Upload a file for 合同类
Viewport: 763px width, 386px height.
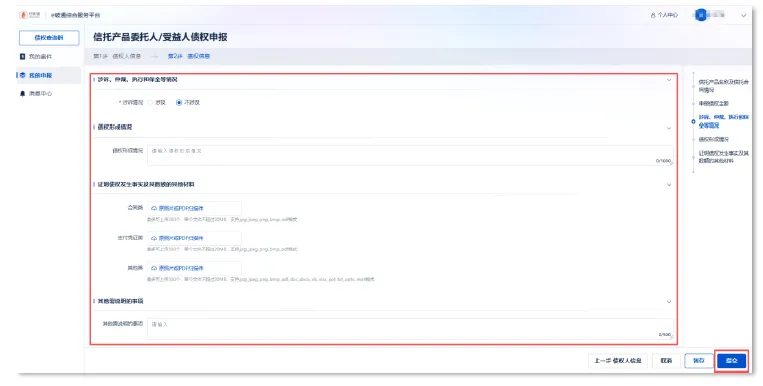tap(194, 208)
